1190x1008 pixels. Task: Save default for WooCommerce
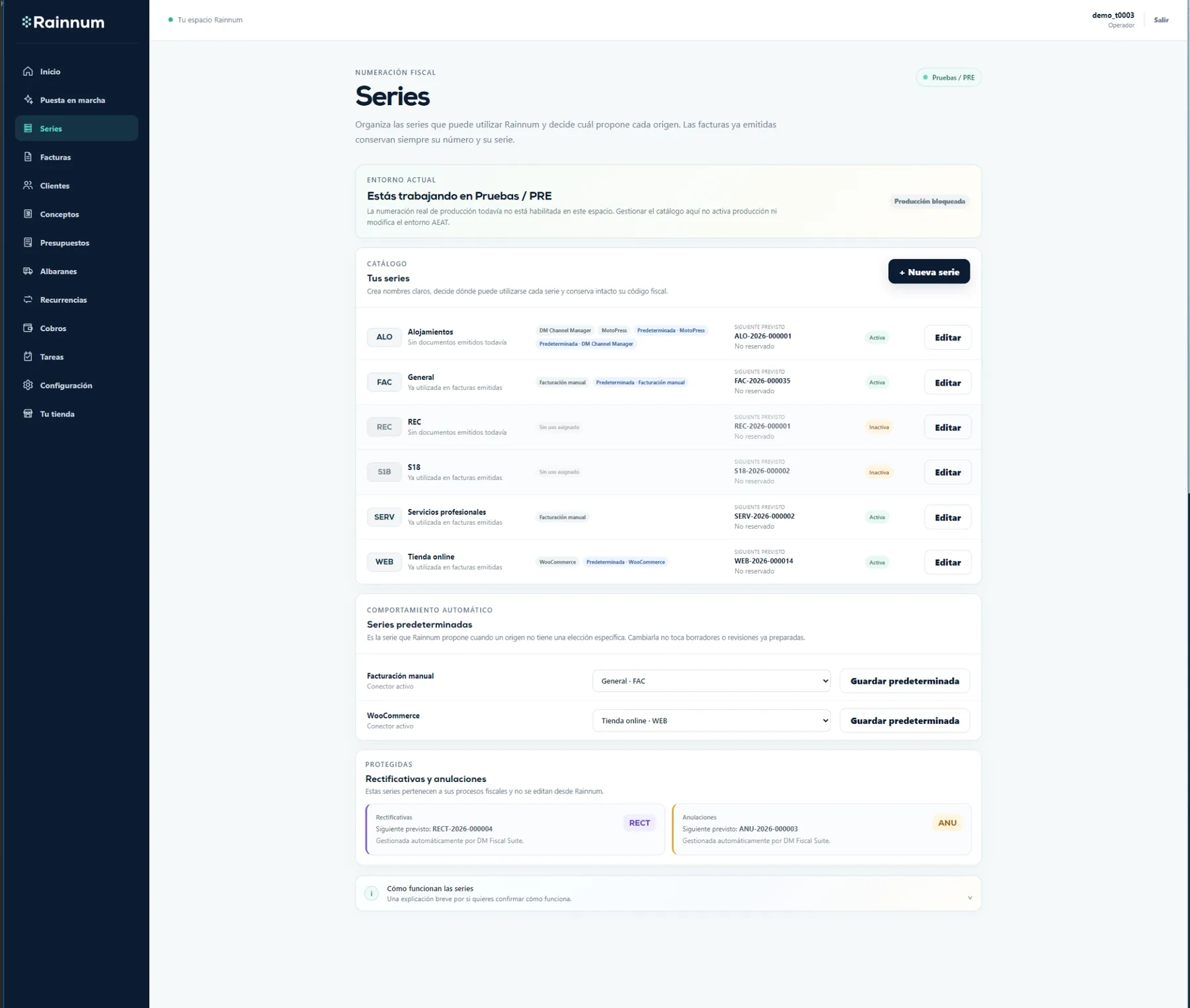(x=904, y=720)
